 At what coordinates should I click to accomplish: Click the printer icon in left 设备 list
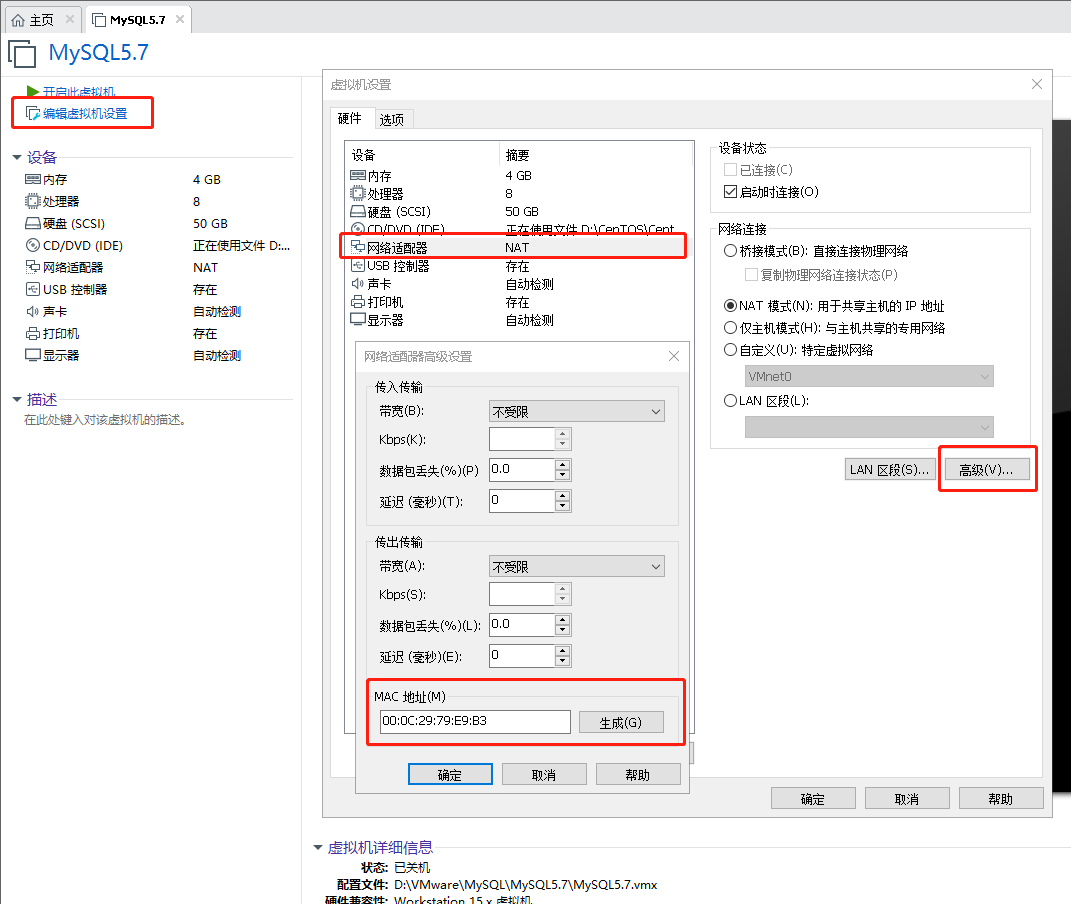pyautogui.click(x=32, y=333)
